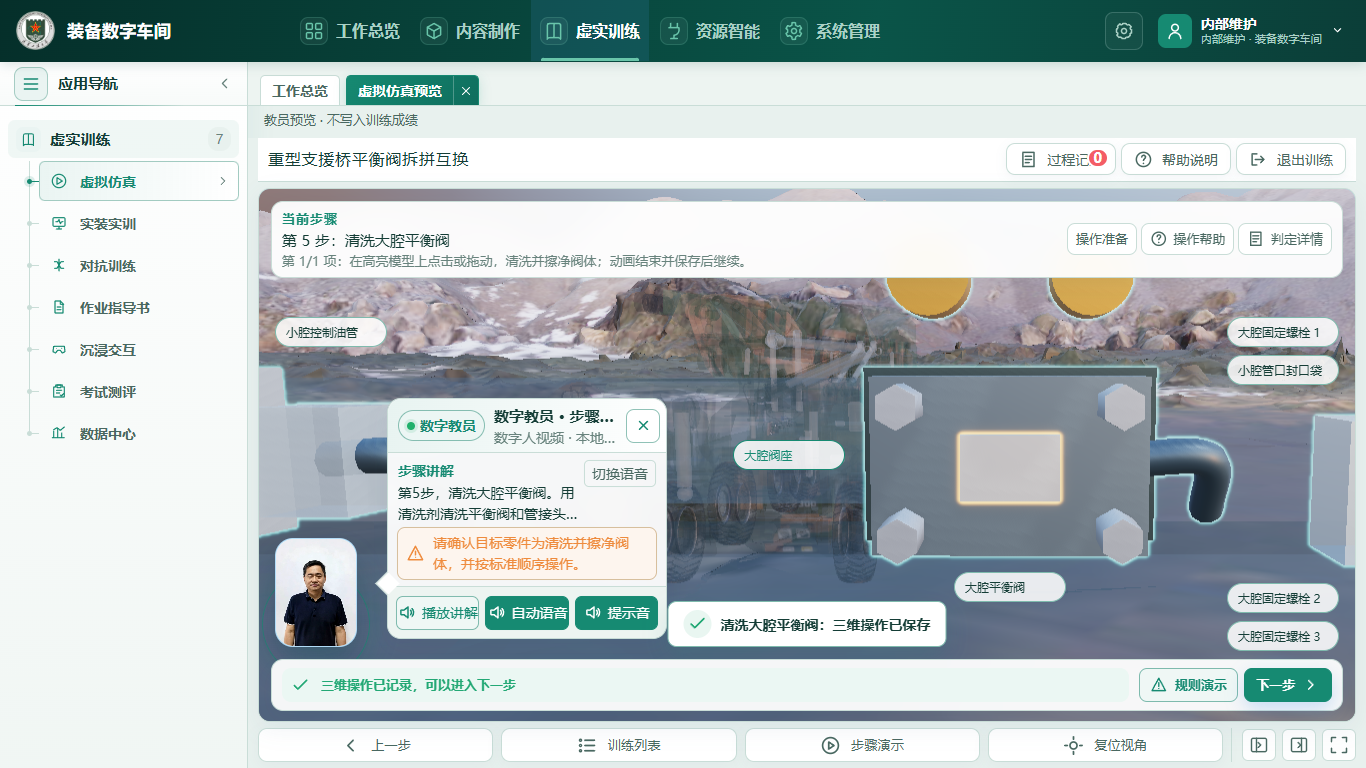
Task: Click 复位视角 reset view button
Action: (x=1105, y=745)
